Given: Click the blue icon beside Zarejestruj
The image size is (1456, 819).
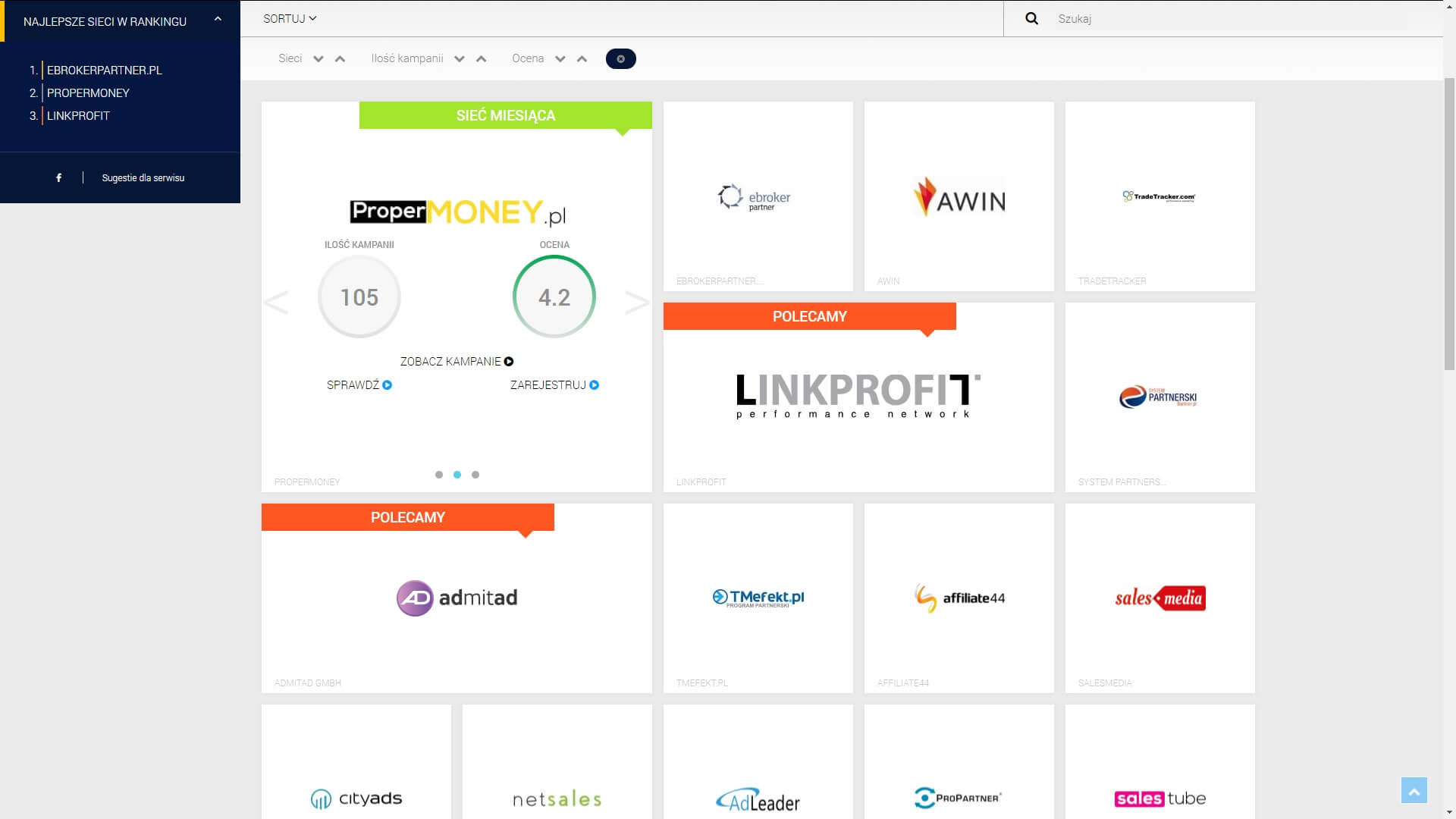Looking at the screenshot, I should point(595,385).
